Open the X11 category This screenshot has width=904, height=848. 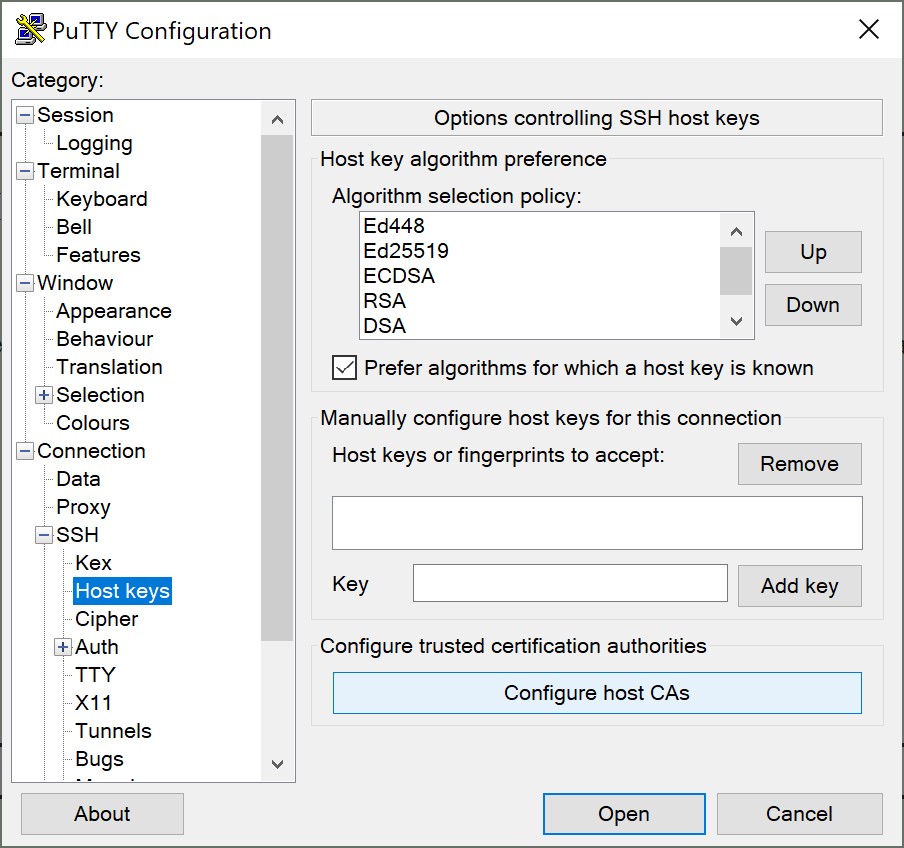pos(93,703)
